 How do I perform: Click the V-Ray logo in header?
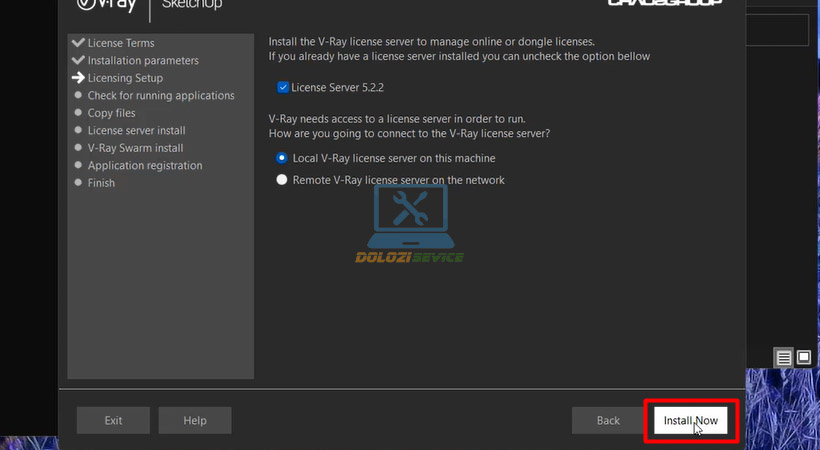pyautogui.click(x=107, y=5)
